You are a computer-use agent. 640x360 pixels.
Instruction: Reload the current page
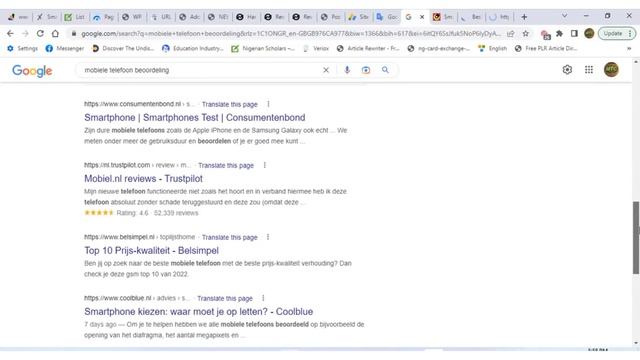[x=40, y=33]
